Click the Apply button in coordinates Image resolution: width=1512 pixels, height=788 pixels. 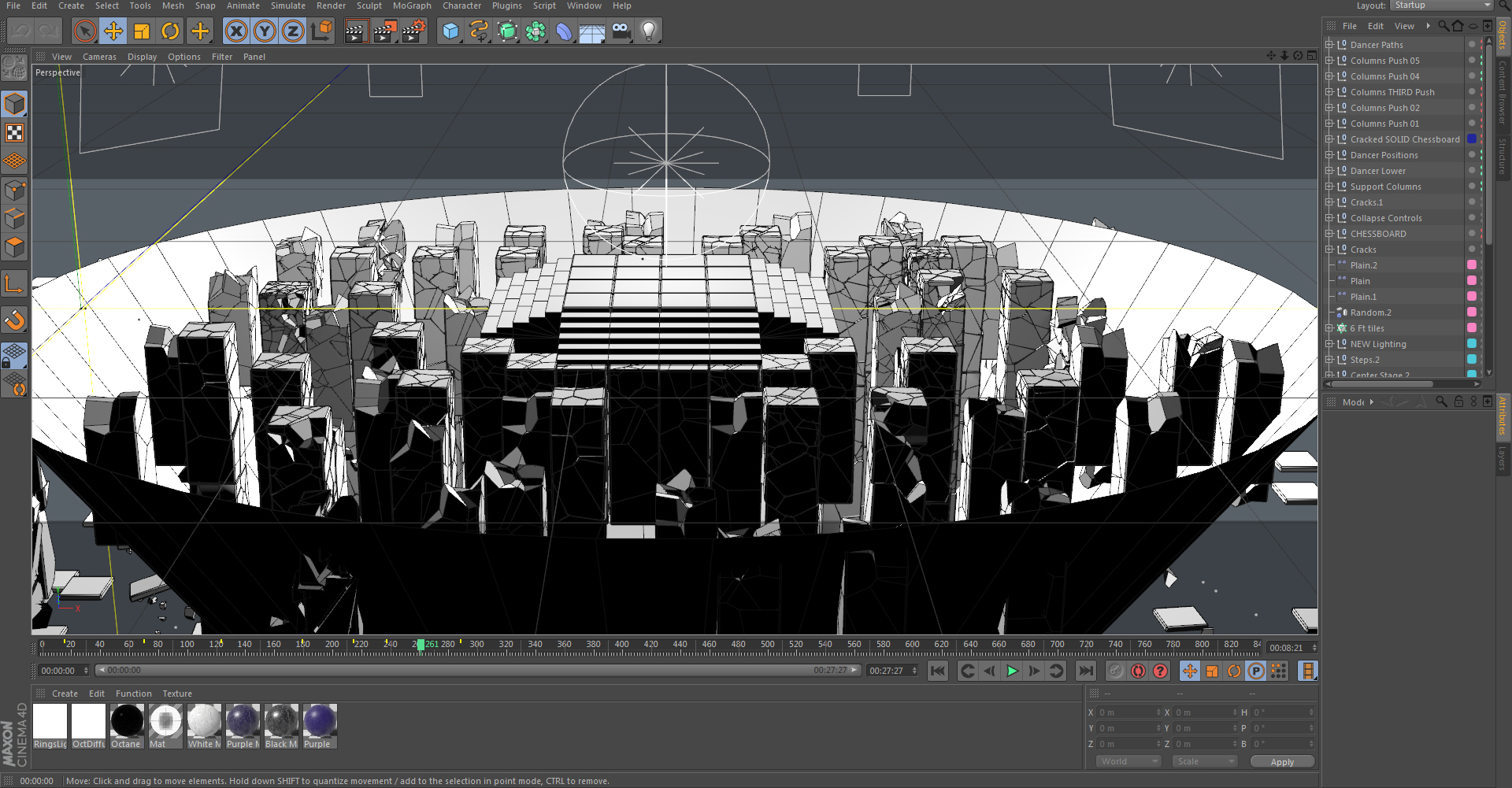pos(1282,761)
